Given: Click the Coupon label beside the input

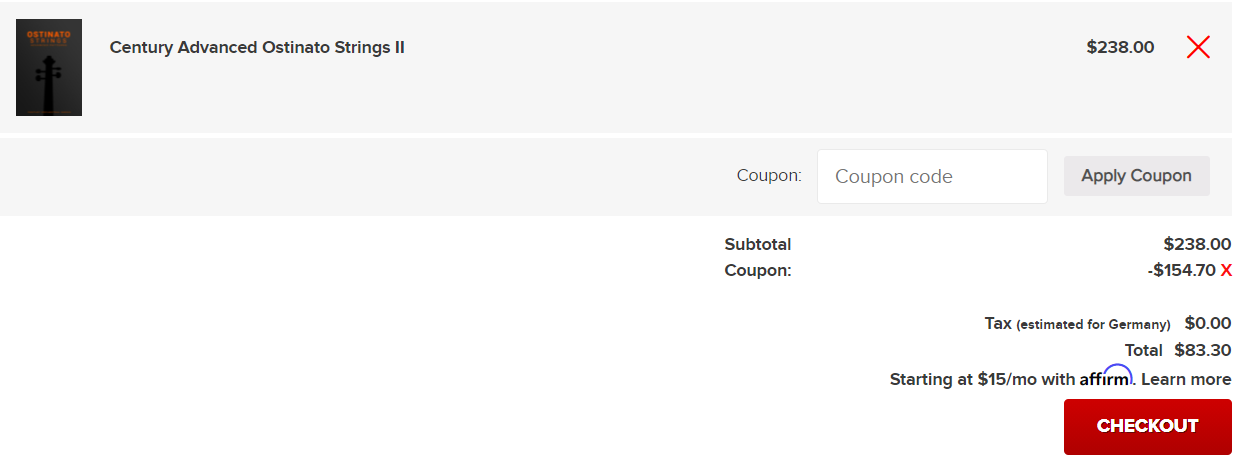Looking at the screenshot, I should (x=769, y=176).
